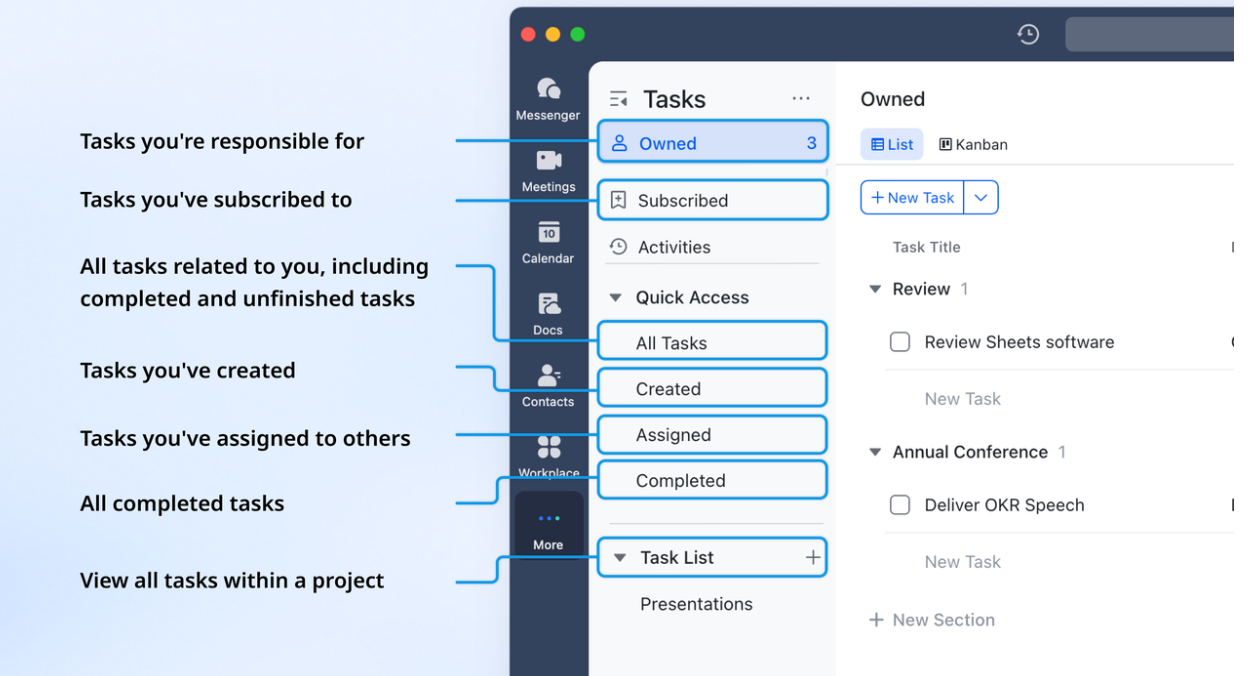Open the Presentations task list
The image size is (1254, 676).
pyautogui.click(x=696, y=604)
